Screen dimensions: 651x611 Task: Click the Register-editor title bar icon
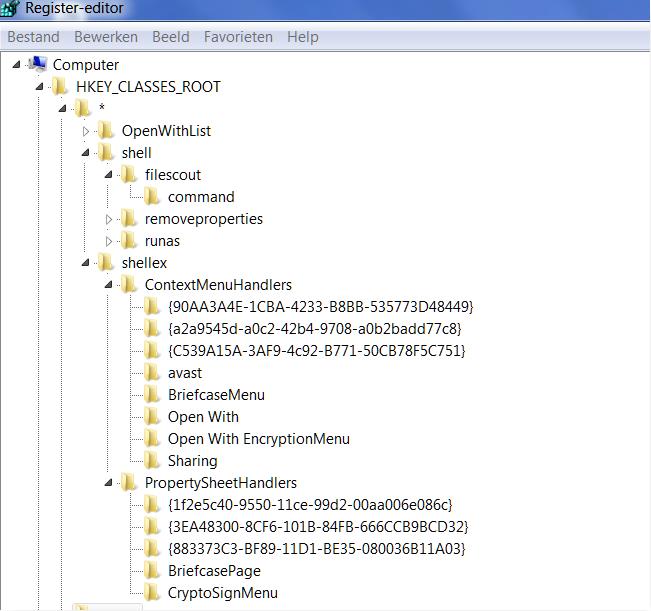(9, 8)
